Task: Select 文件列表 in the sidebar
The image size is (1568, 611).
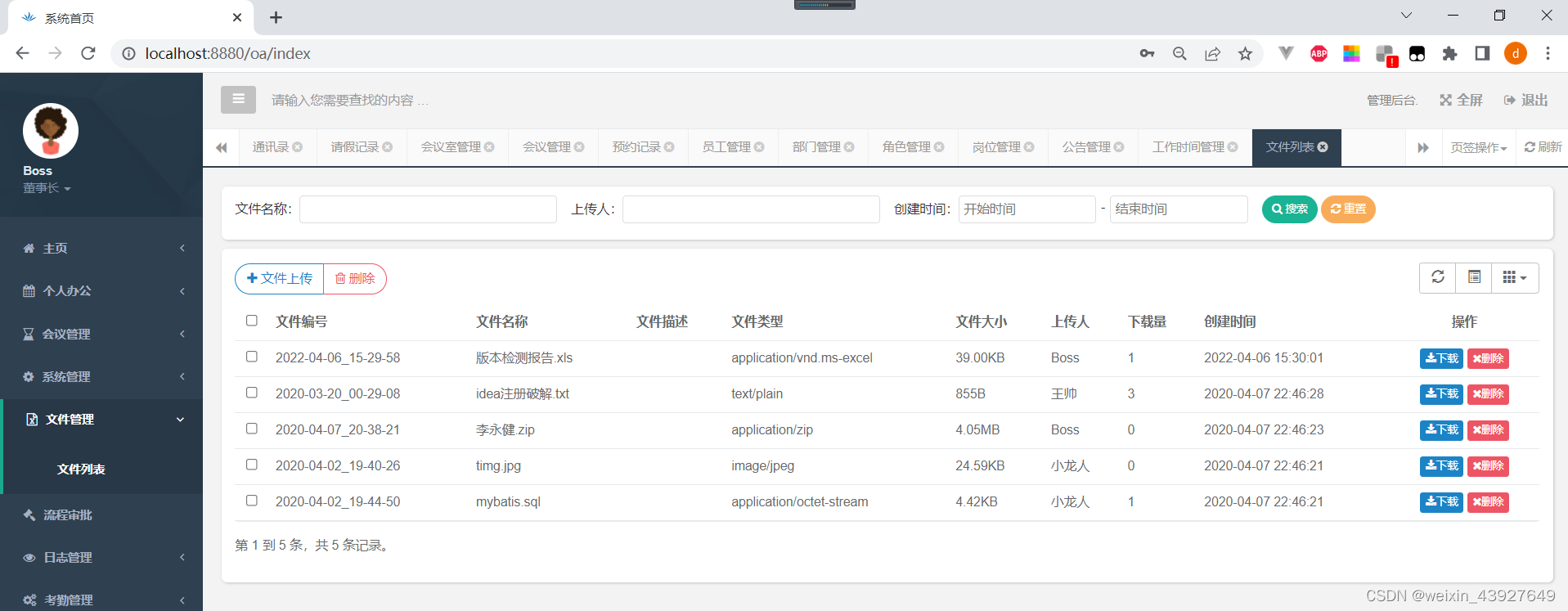Action: (x=81, y=469)
